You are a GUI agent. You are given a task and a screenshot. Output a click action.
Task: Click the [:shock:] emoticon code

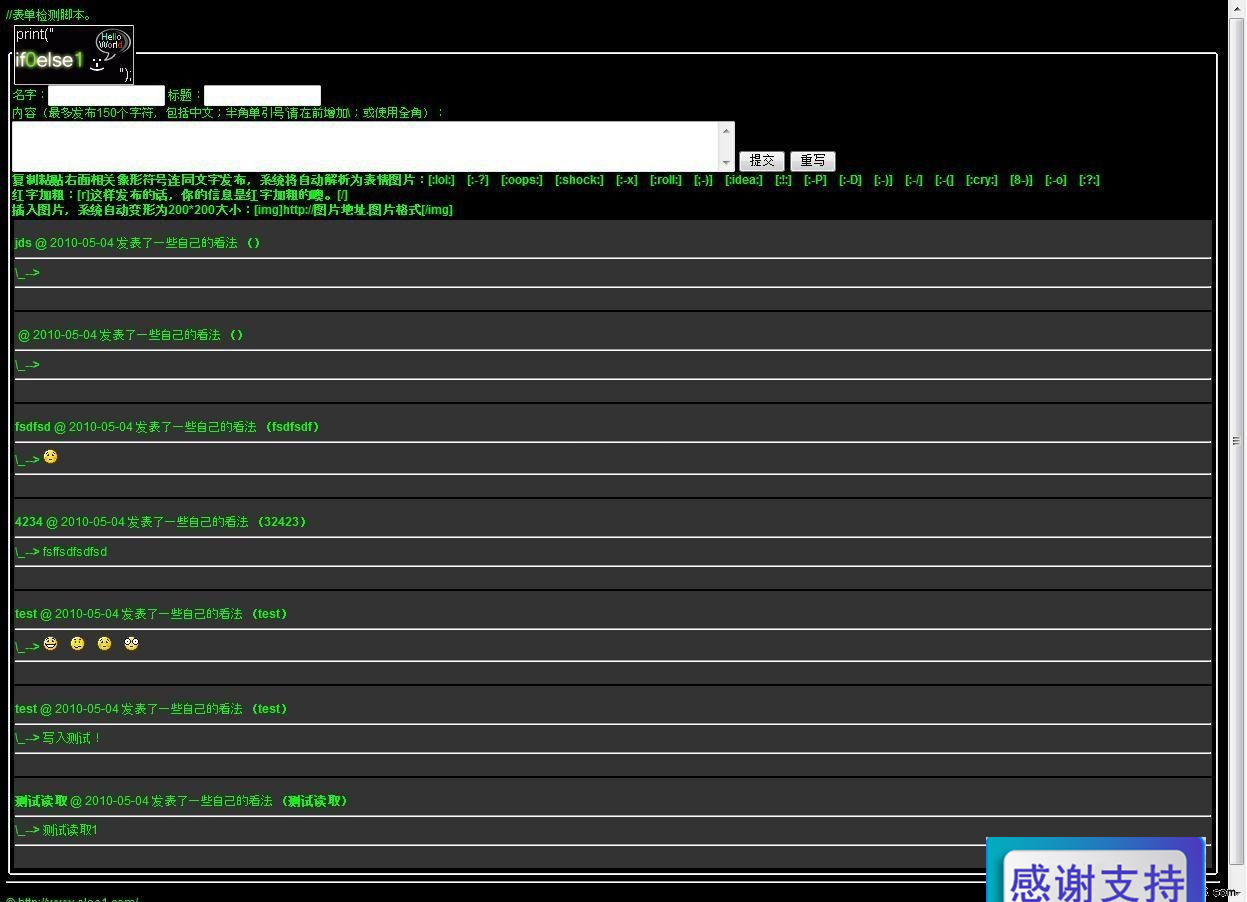[x=579, y=180]
